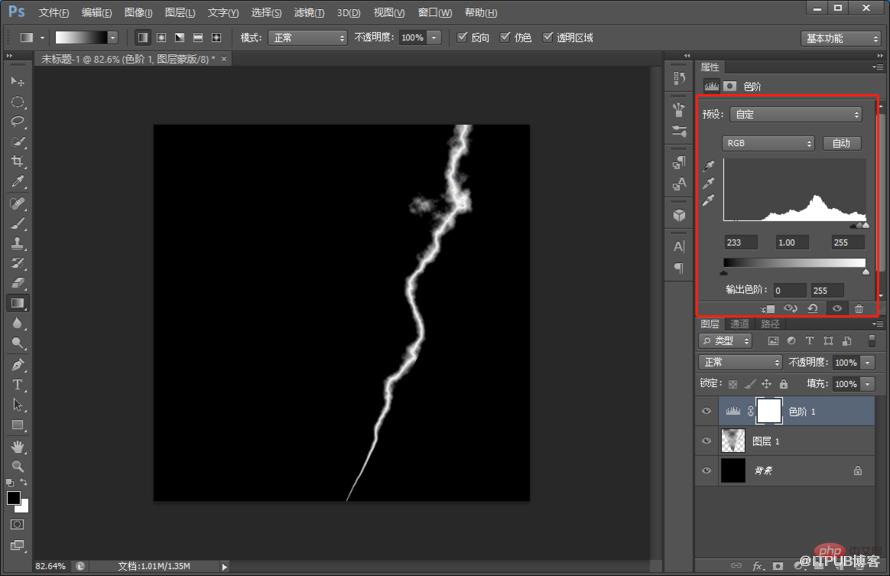Screen dimensions: 890x576
Task: Select the Elliptical Marquee tool
Action: (18, 102)
